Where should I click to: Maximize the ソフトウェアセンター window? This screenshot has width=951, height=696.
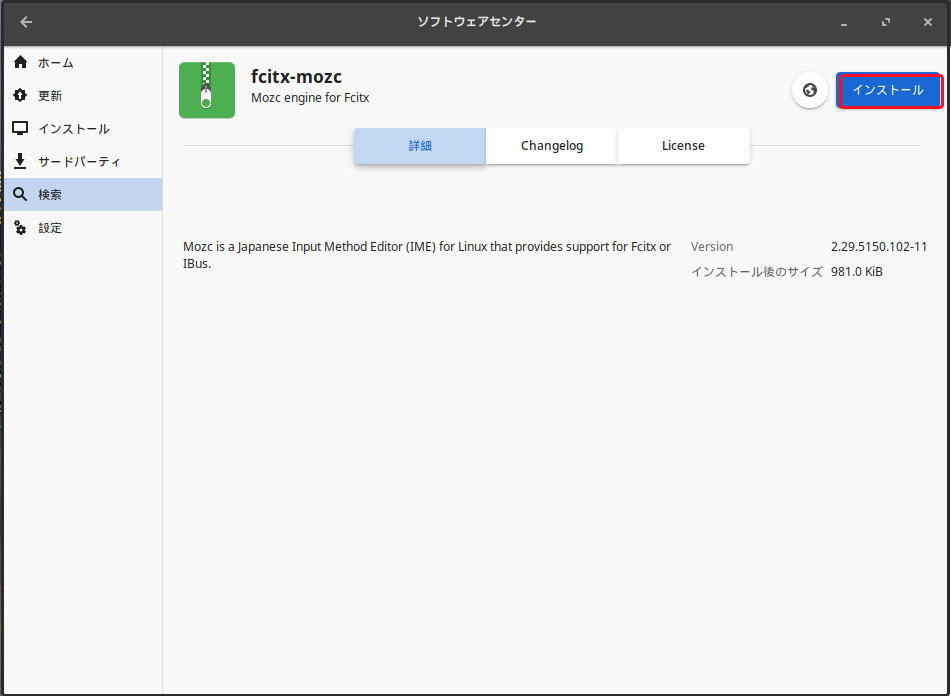tap(886, 22)
